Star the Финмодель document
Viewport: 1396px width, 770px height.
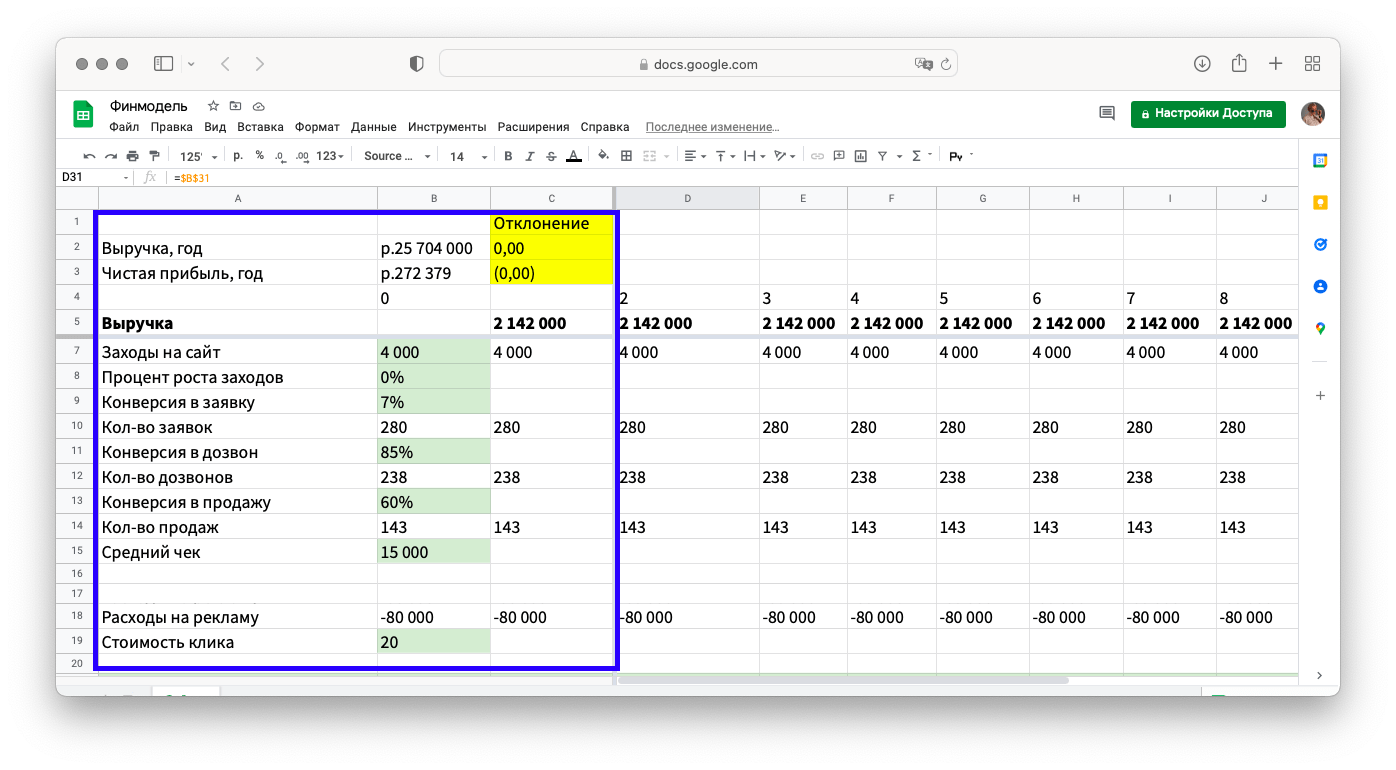coord(213,106)
